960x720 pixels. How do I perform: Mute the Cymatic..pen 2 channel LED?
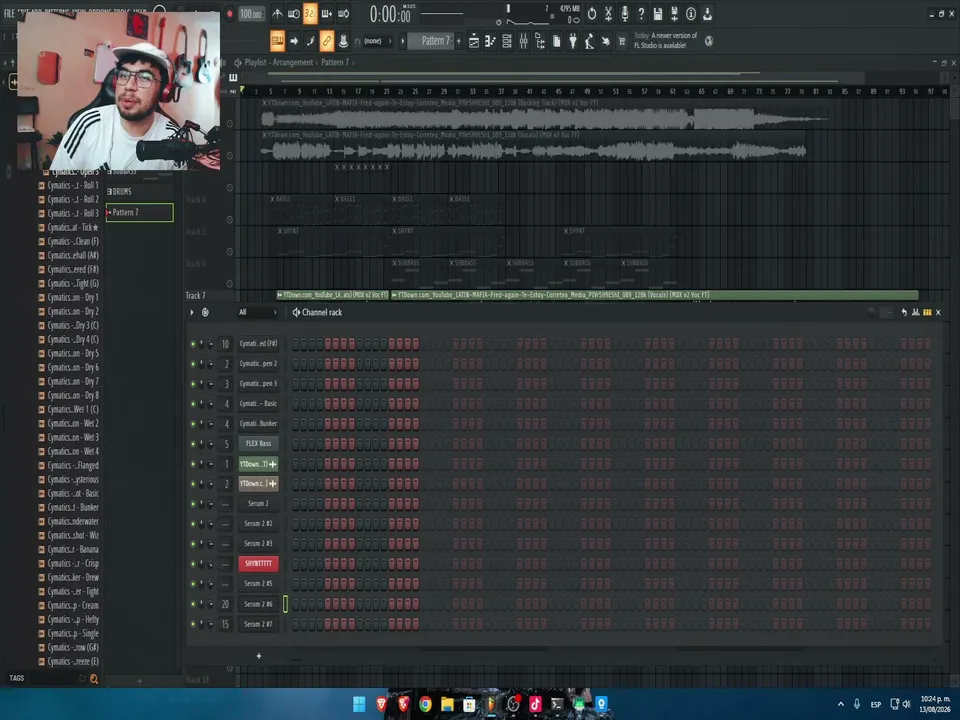193,364
